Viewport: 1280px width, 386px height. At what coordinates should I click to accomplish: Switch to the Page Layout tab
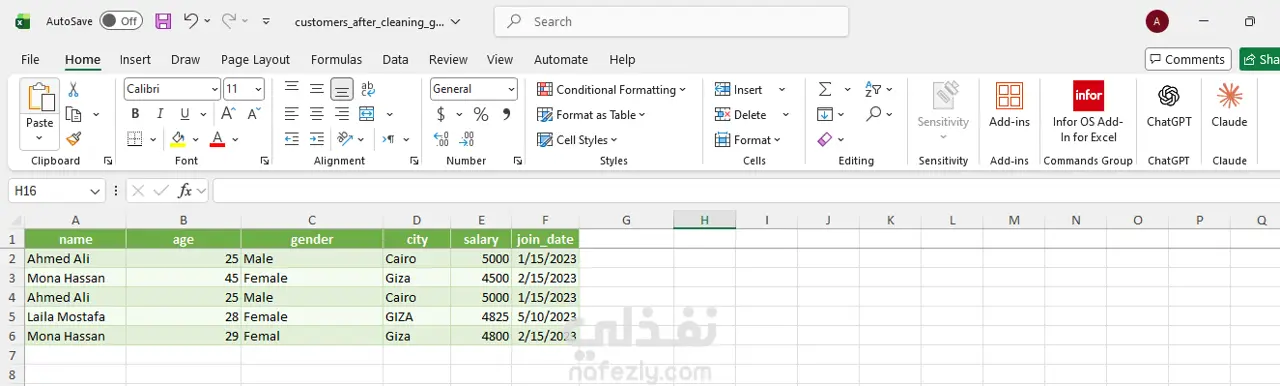(x=255, y=59)
